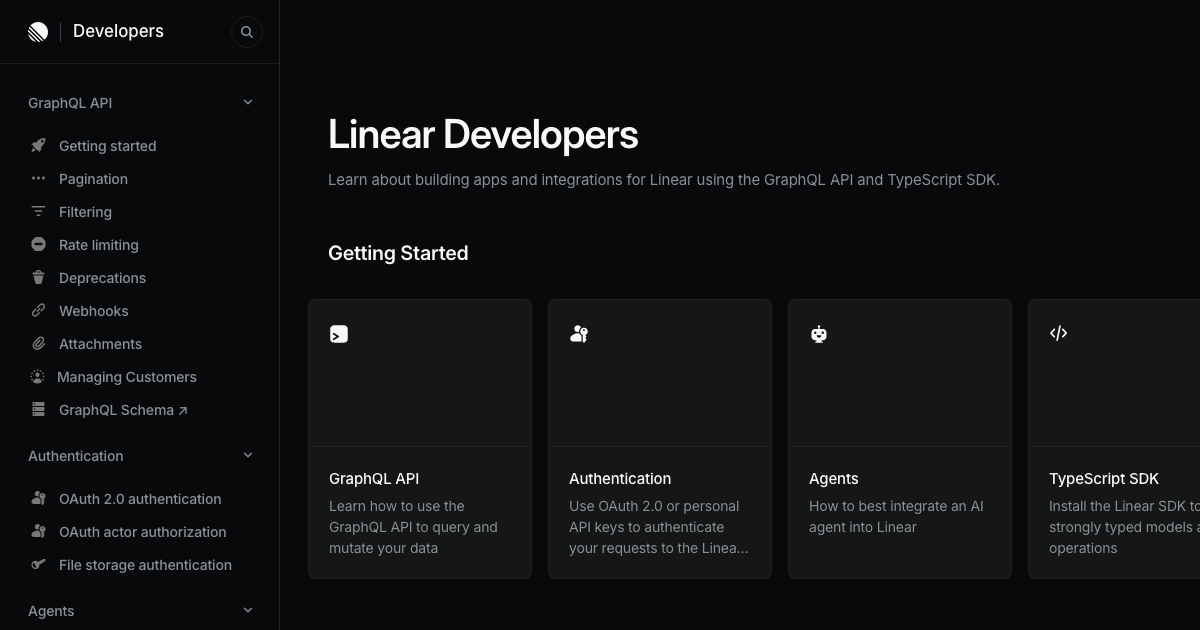This screenshot has width=1200, height=630.
Task: Click the terminal icon on the GraphQL API card
Action: point(339,334)
